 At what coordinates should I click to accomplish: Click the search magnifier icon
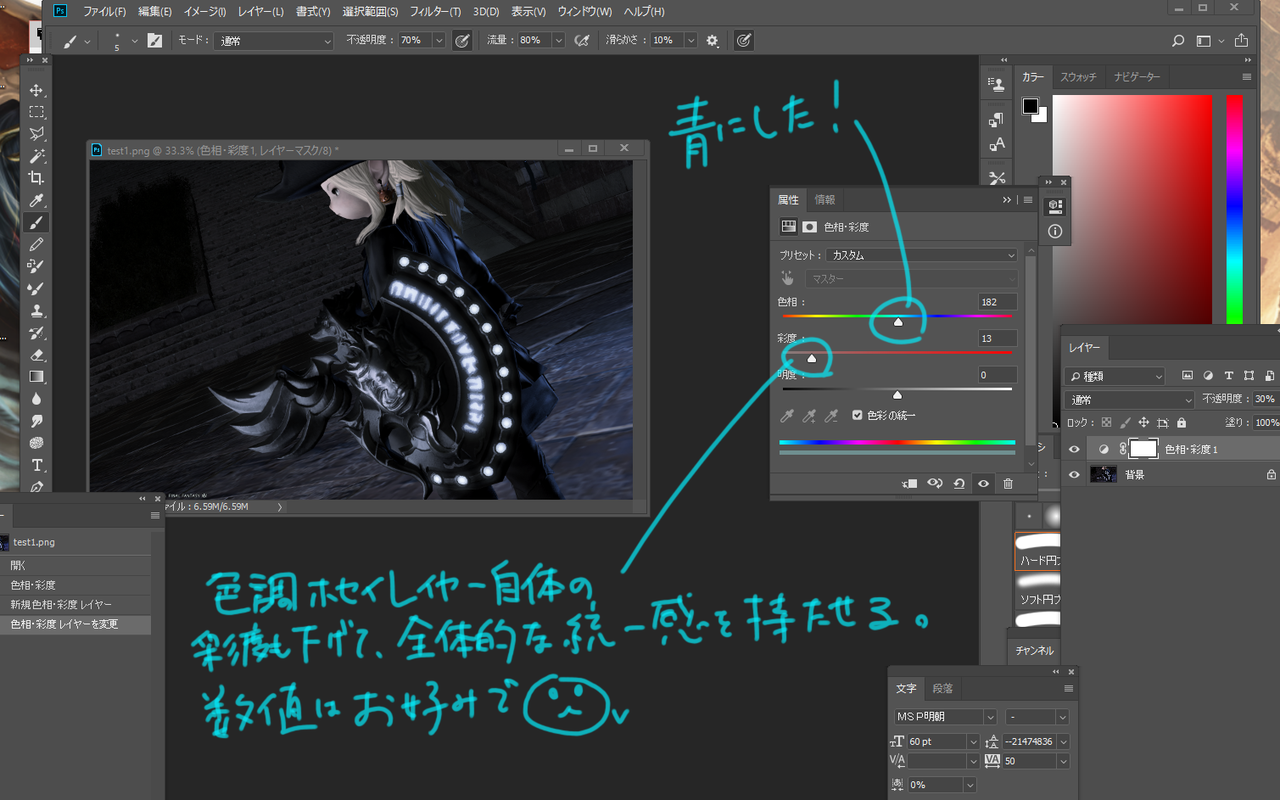click(1178, 41)
